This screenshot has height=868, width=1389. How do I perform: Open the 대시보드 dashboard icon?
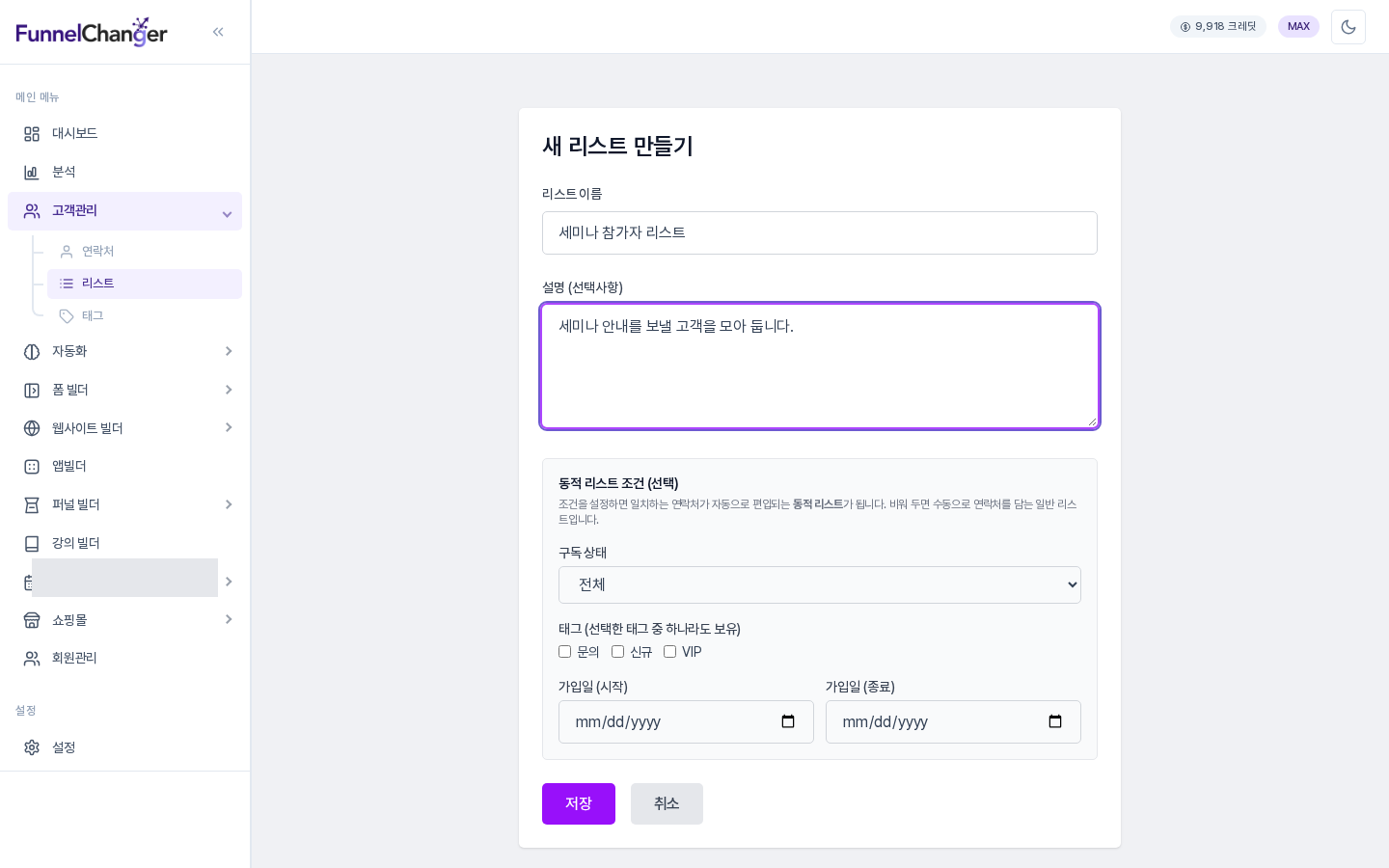32,134
